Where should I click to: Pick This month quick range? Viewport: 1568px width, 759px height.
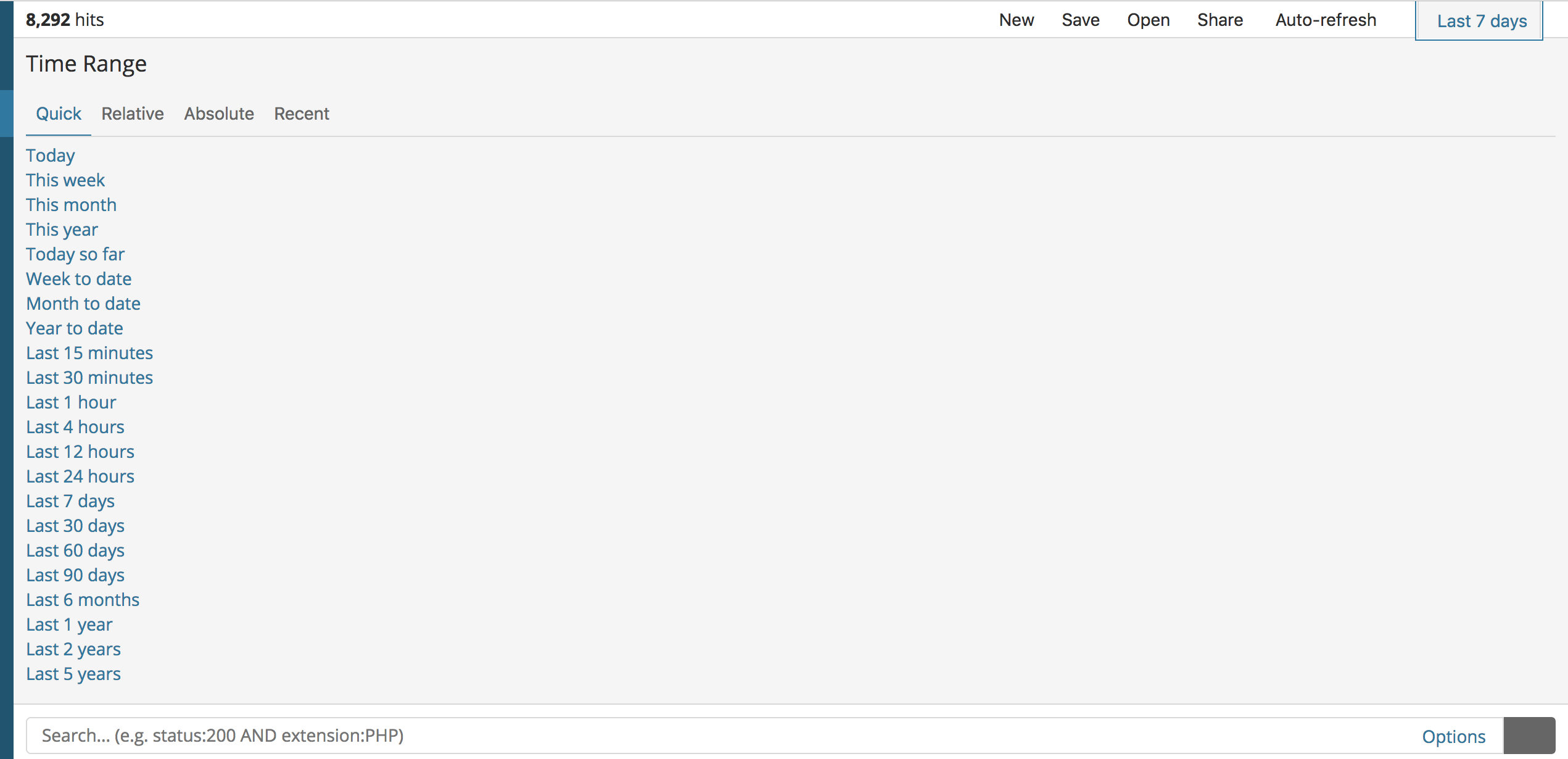coord(71,205)
